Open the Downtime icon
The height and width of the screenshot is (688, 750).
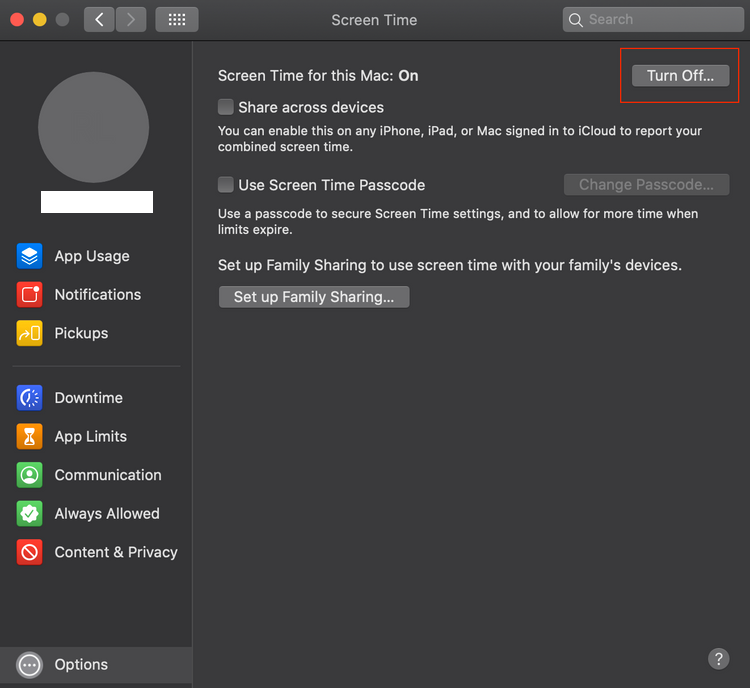[30, 398]
